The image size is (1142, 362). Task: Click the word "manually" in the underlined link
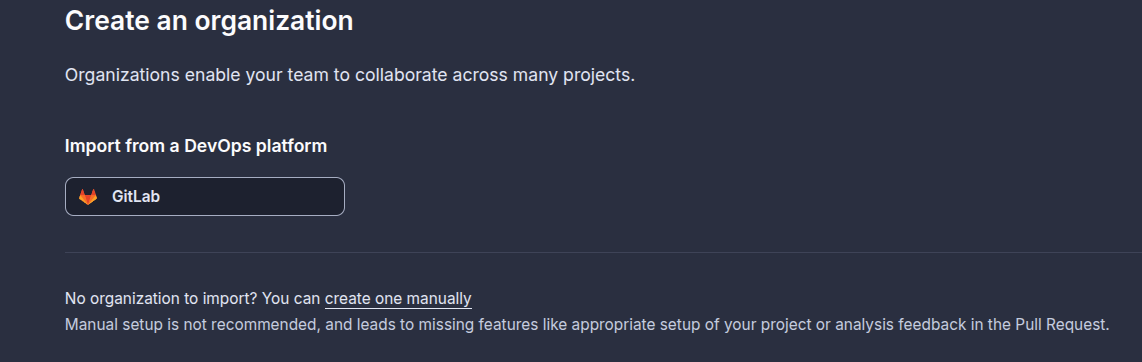(439, 299)
